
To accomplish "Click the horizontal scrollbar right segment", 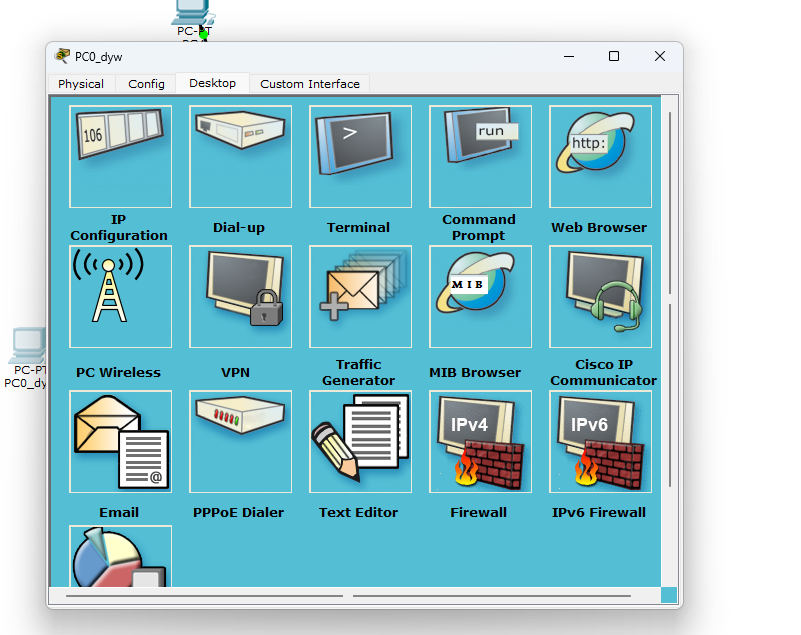I will click(492, 596).
